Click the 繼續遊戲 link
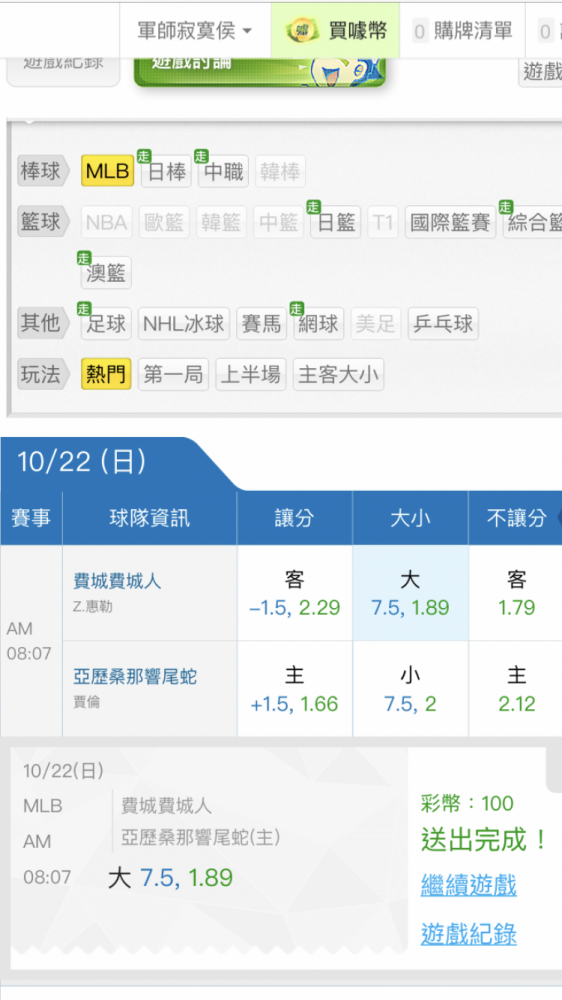562x1000 pixels. click(469, 885)
